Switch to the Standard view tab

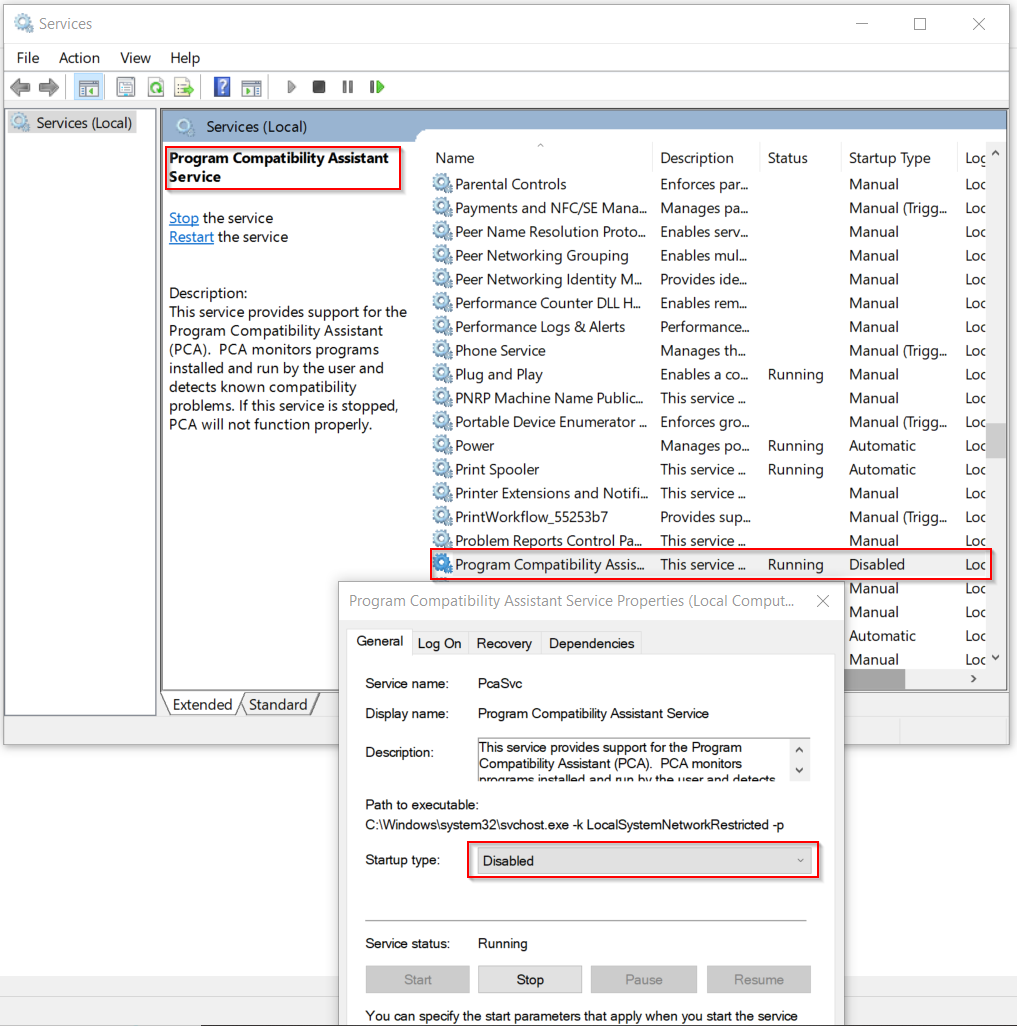point(278,705)
